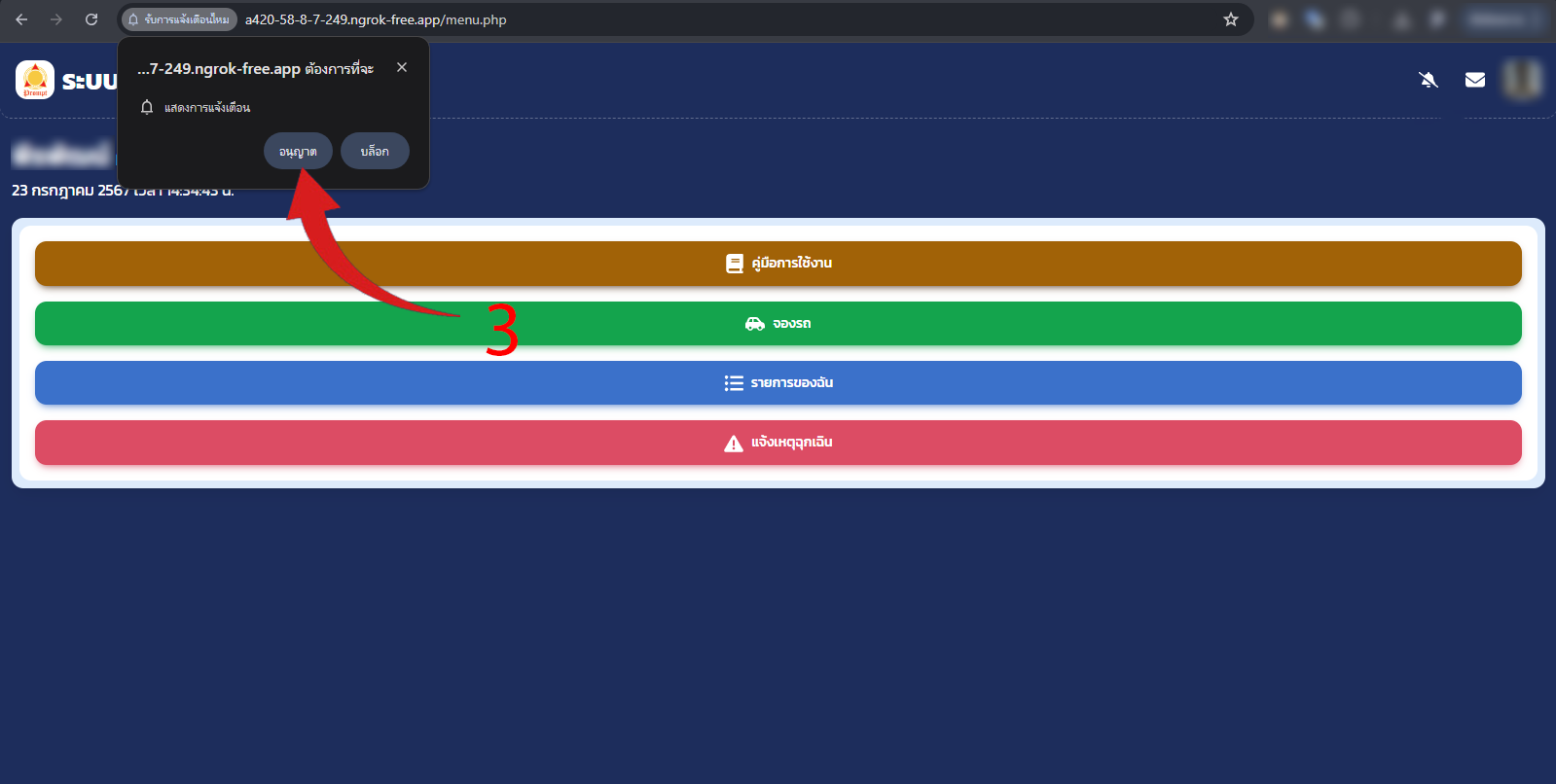Bookmark this page with the star icon
Viewport: 1556px width, 784px height.
click(1231, 19)
